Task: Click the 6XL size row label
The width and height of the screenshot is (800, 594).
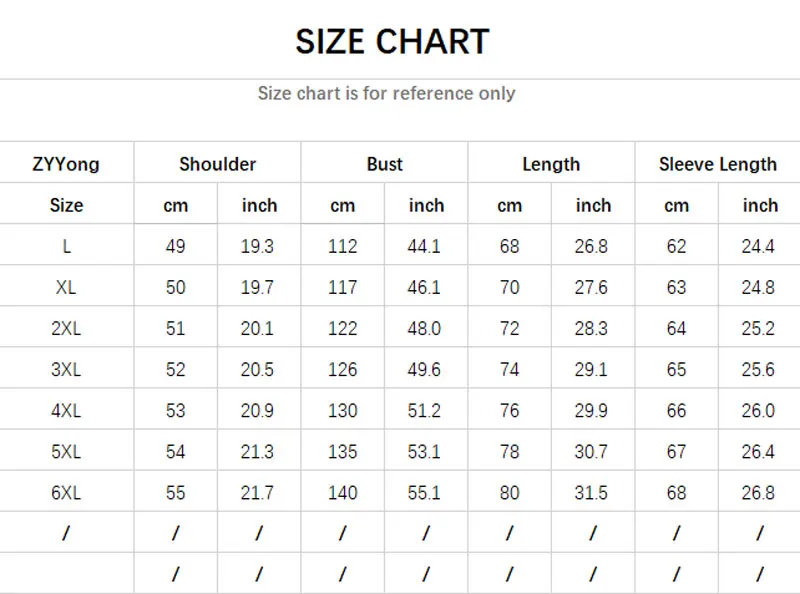Action: 66,493
